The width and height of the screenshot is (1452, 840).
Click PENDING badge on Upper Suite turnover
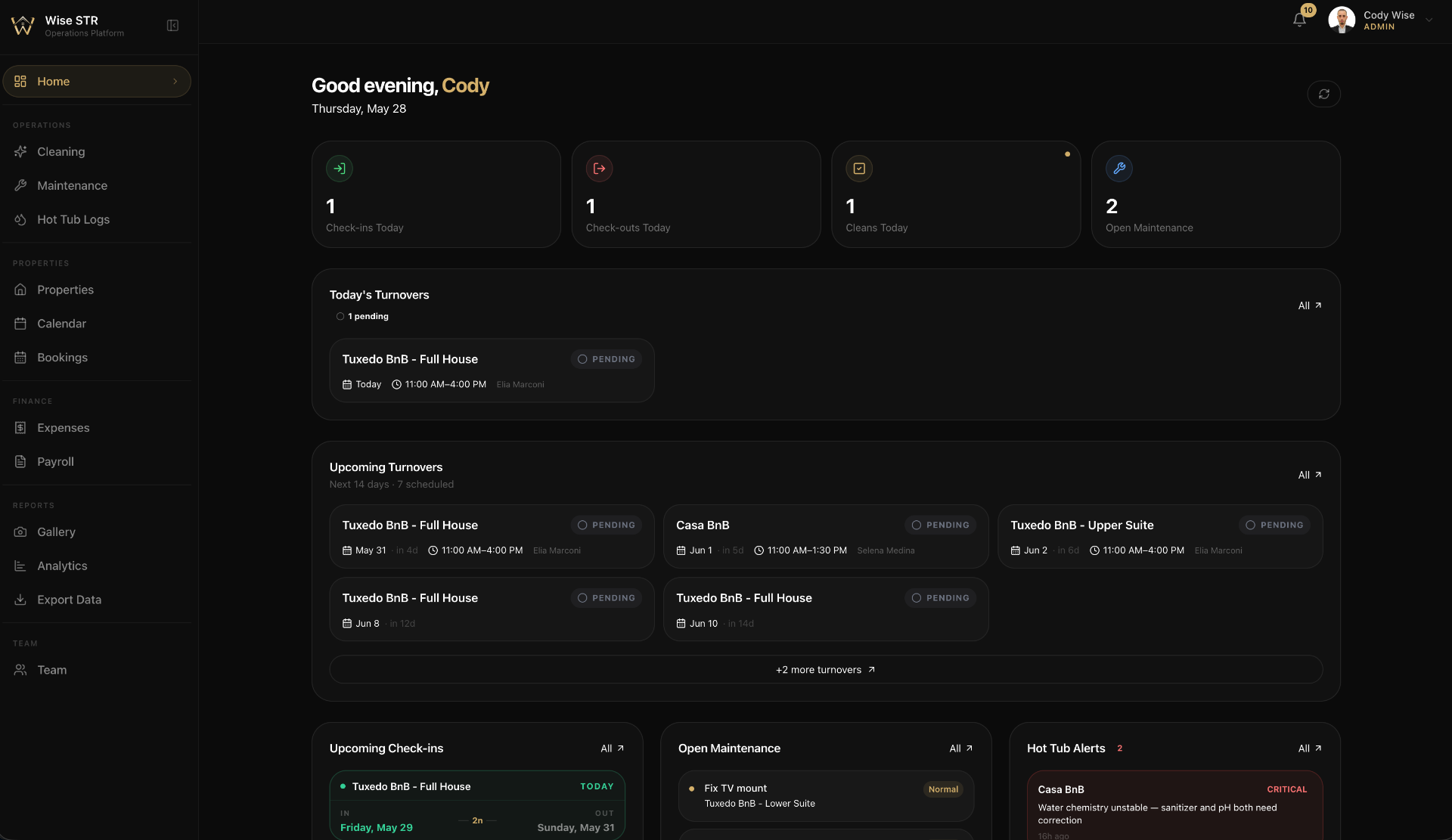point(1275,525)
